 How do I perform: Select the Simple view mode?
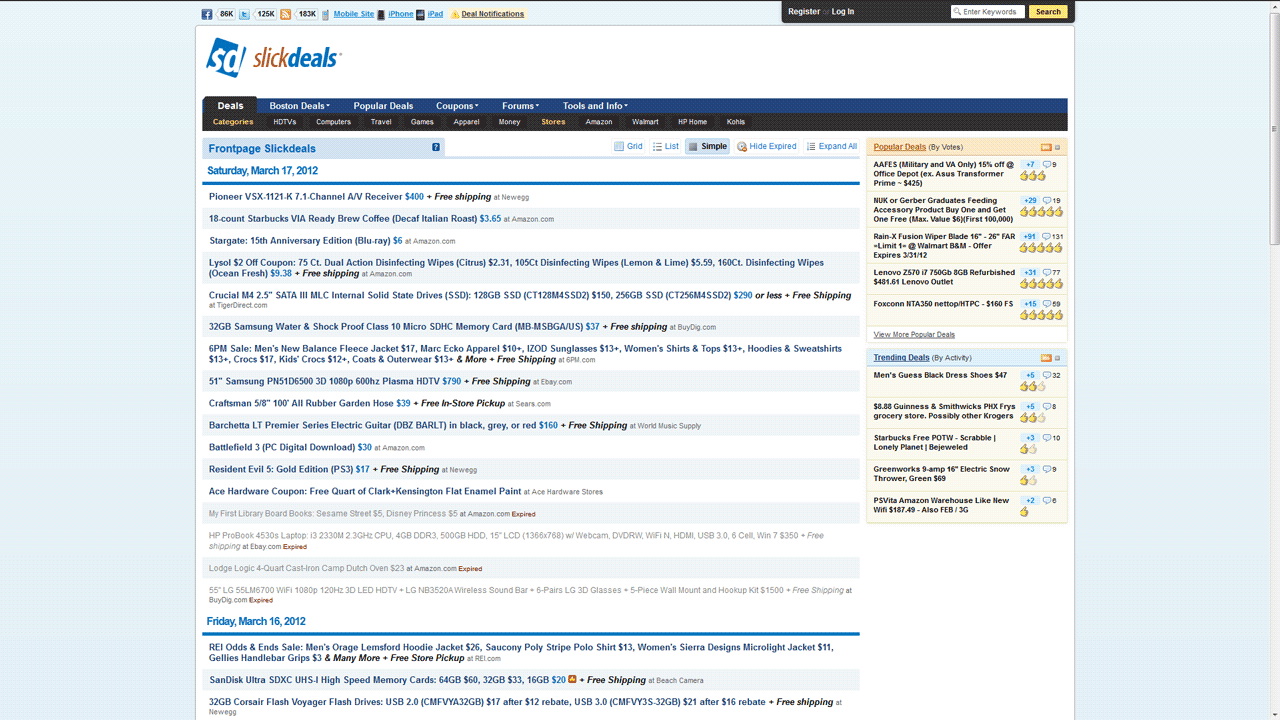point(707,146)
